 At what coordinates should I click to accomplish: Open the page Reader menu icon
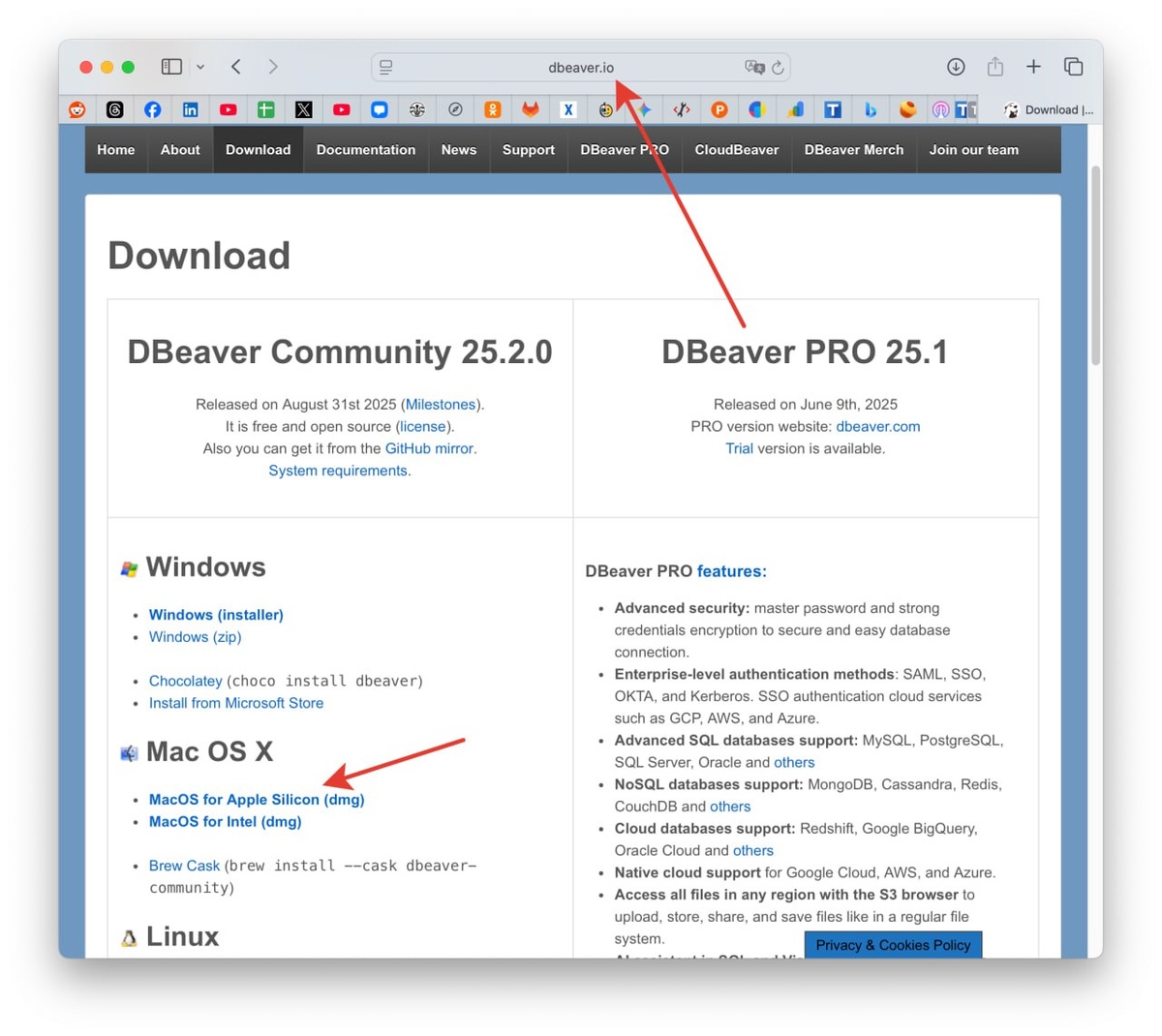pyautogui.click(x=386, y=67)
